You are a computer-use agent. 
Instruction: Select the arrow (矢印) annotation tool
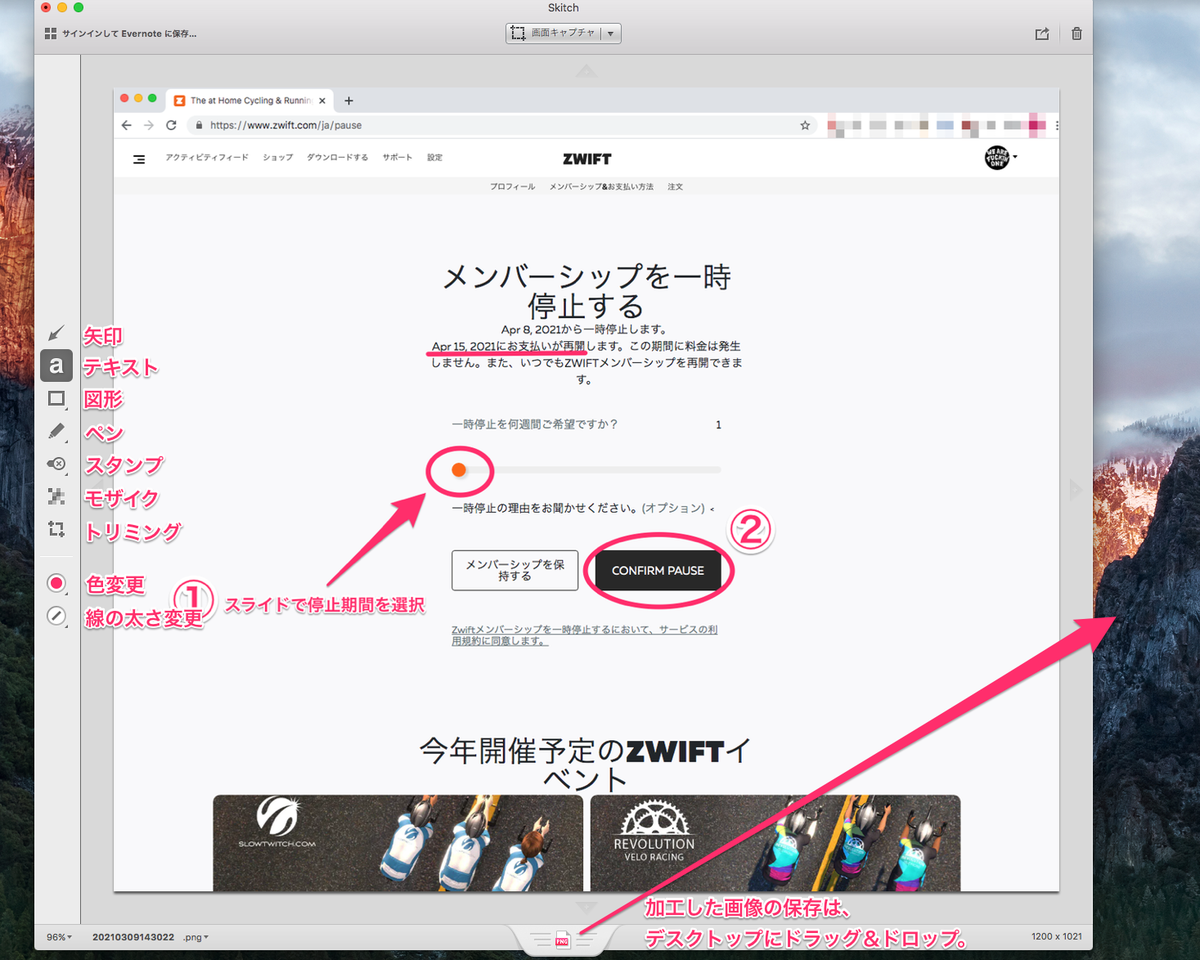click(x=56, y=333)
